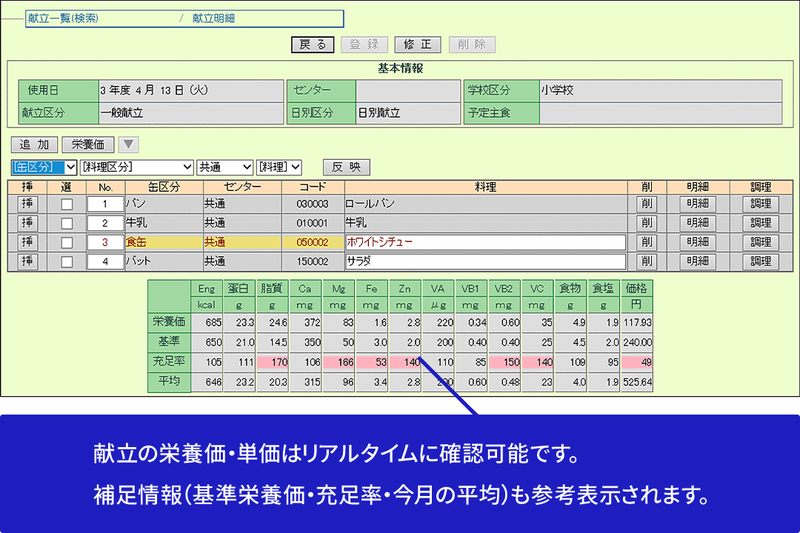
Task: Click the 追加 add button
Action: [34, 144]
